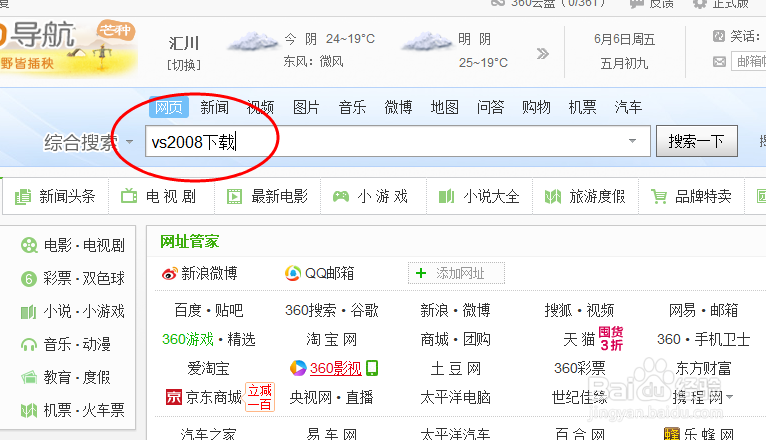
Task: Click the QQ mail logo icon
Action: point(293,273)
